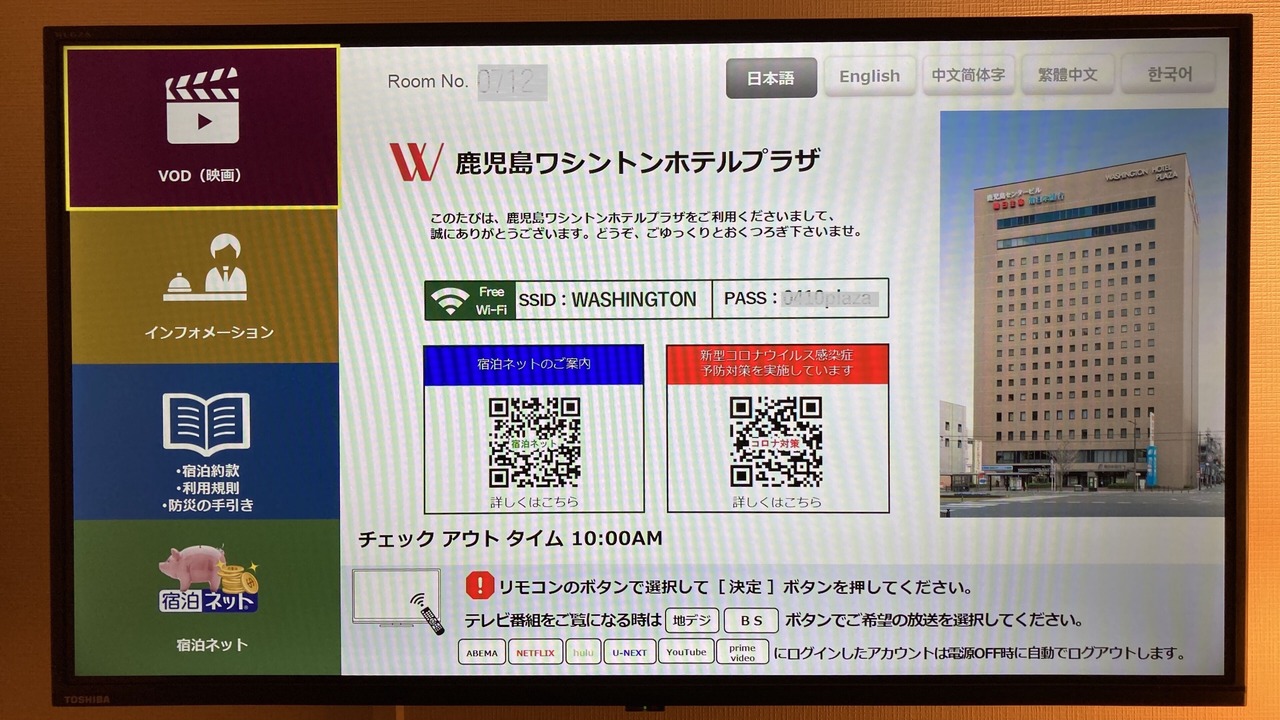1280x720 pixels.
Task: Open the Information concierge tile
Action: point(205,287)
